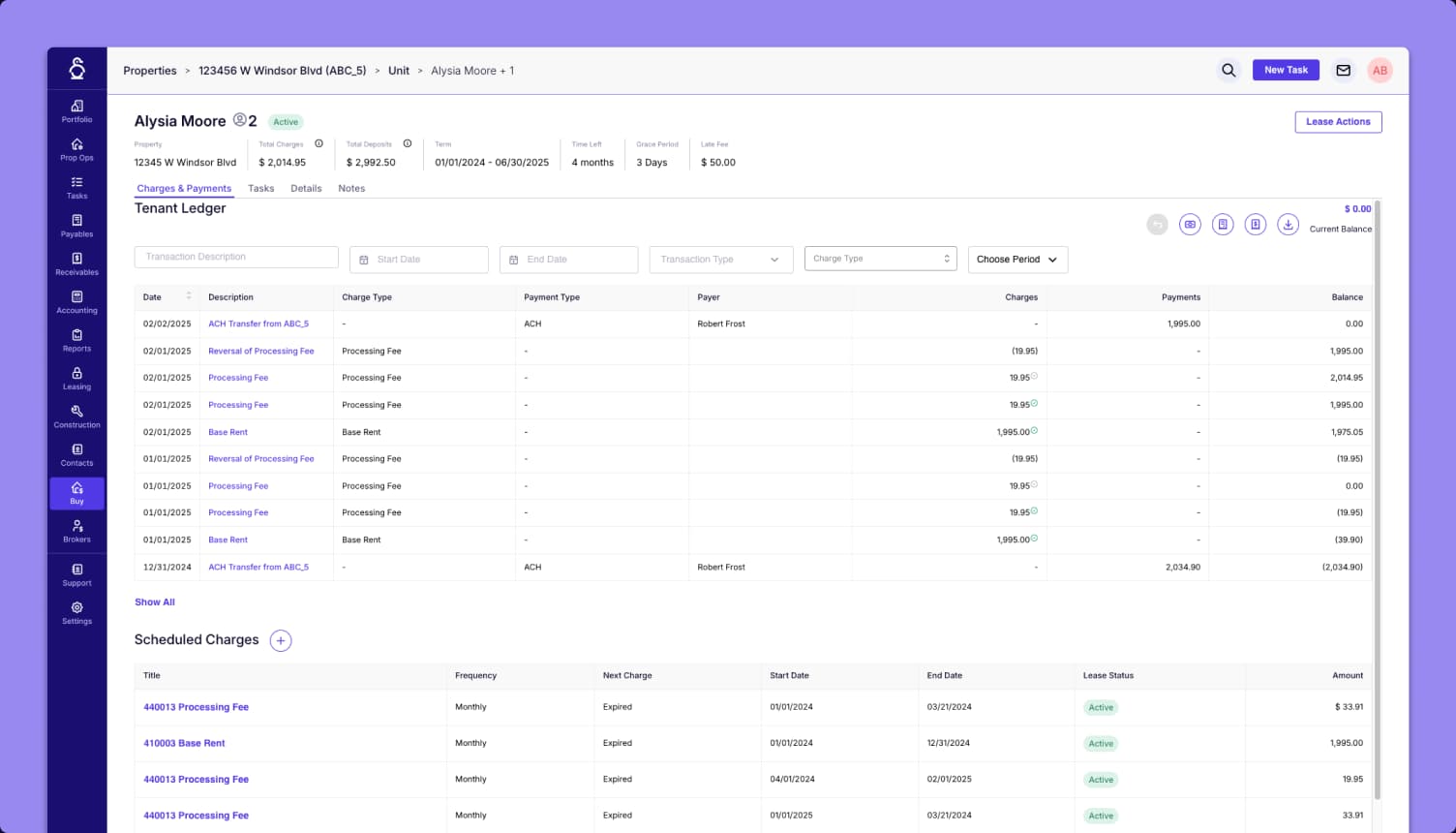1456x833 pixels.
Task: Expand the Choose Period selector
Action: (x=1017, y=259)
